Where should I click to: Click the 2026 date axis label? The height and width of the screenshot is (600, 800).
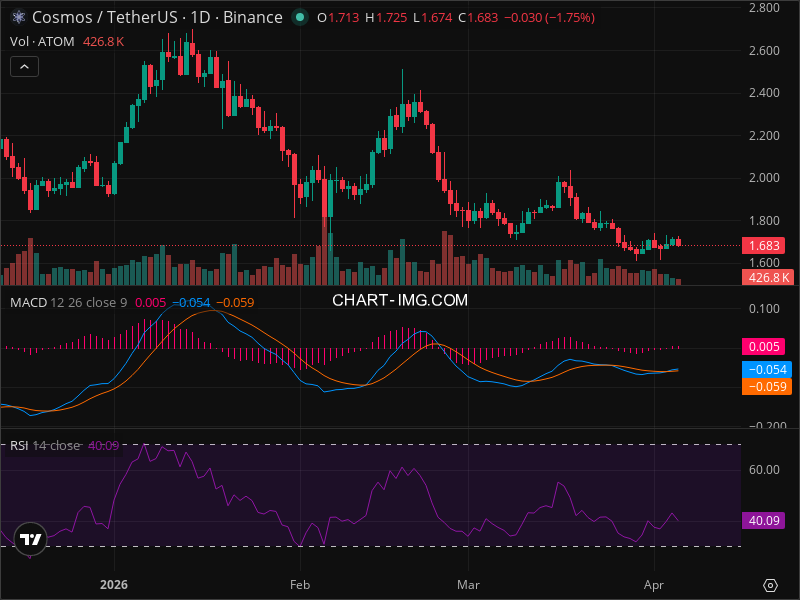tap(114, 585)
